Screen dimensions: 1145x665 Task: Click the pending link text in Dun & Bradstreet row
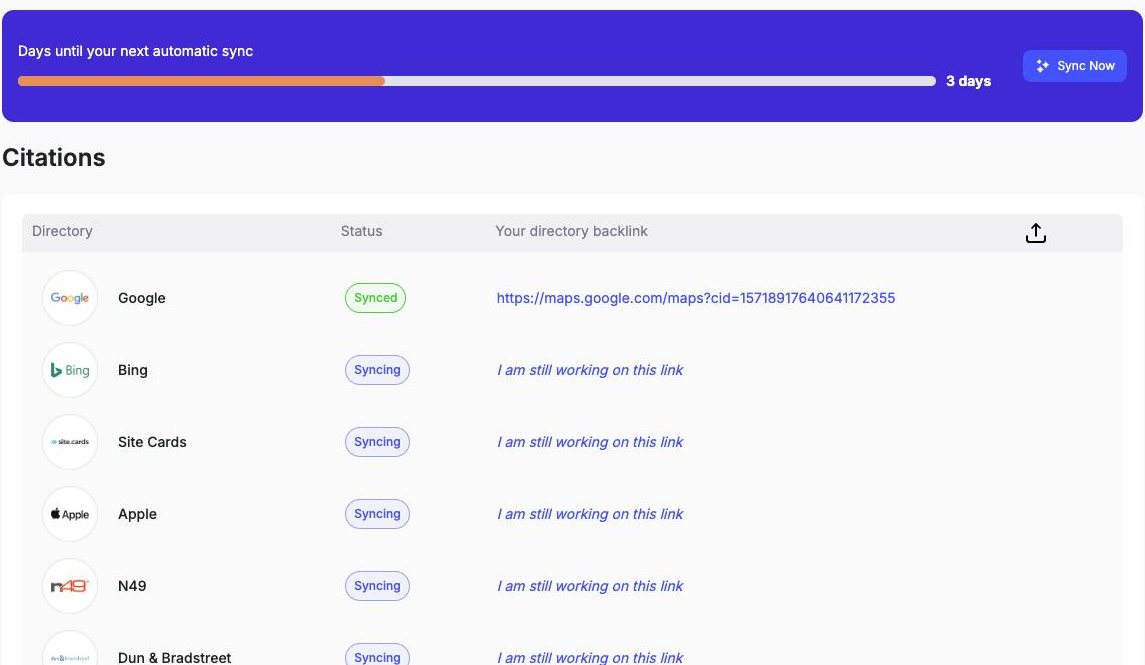point(590,657)
